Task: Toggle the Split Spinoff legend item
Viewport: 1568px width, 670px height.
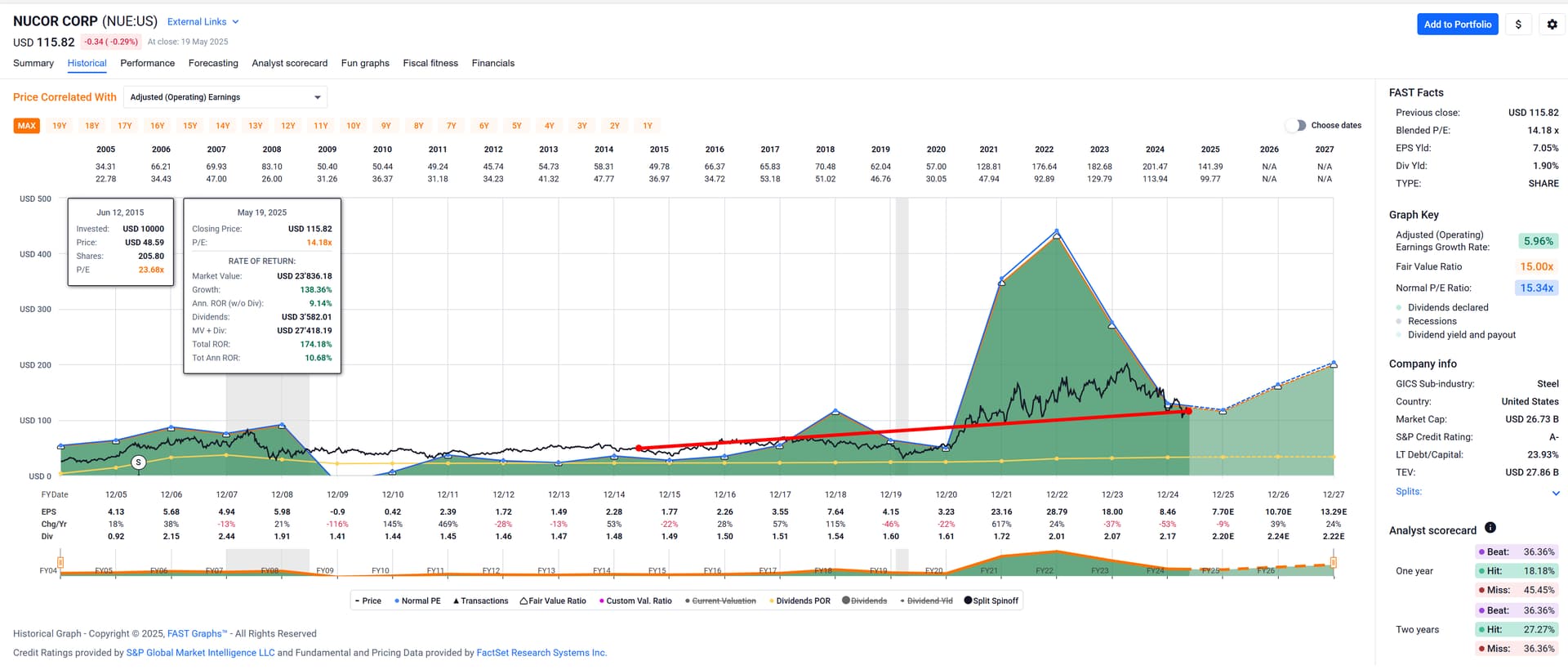Action: 991,601
